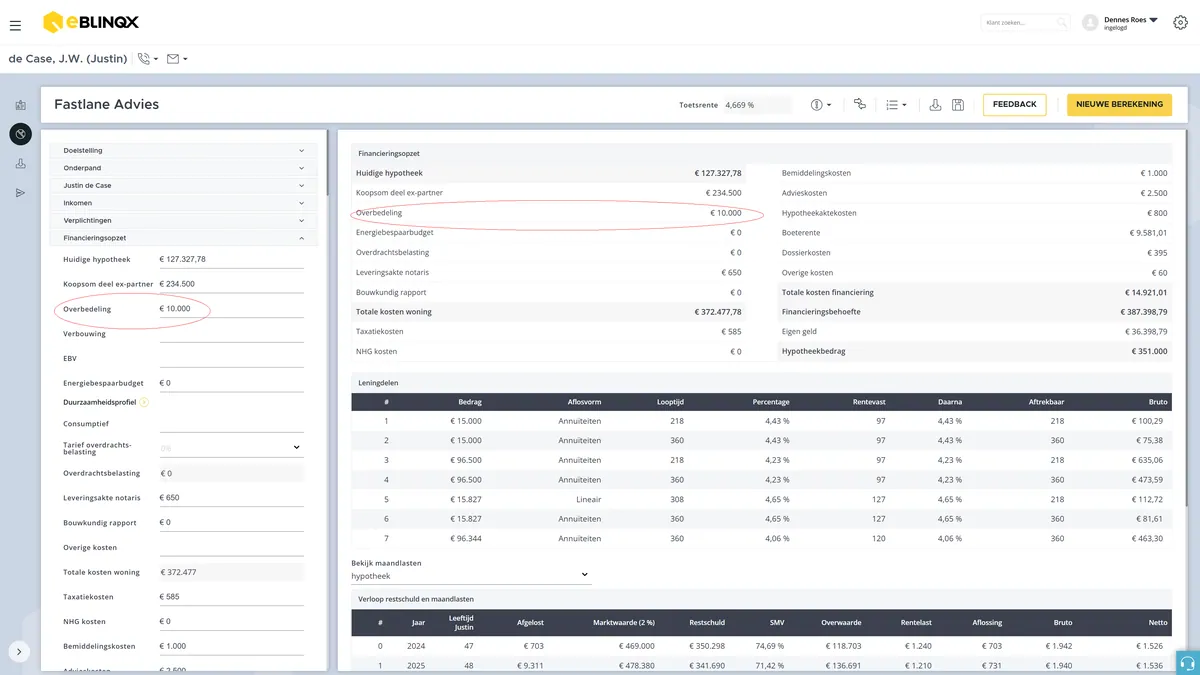Open the Bekijk maandlasten hypotheek dropdown
This screenshot has width=1200, height=675.
471,576
